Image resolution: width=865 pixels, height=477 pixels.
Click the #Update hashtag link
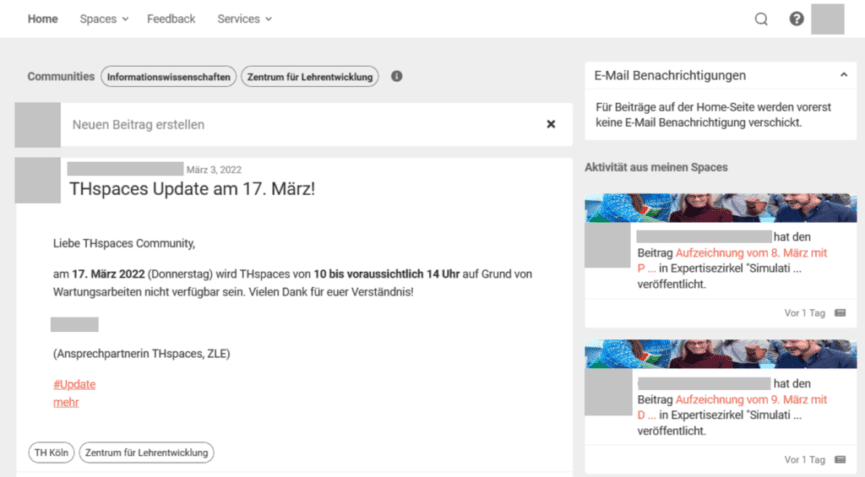74,384
